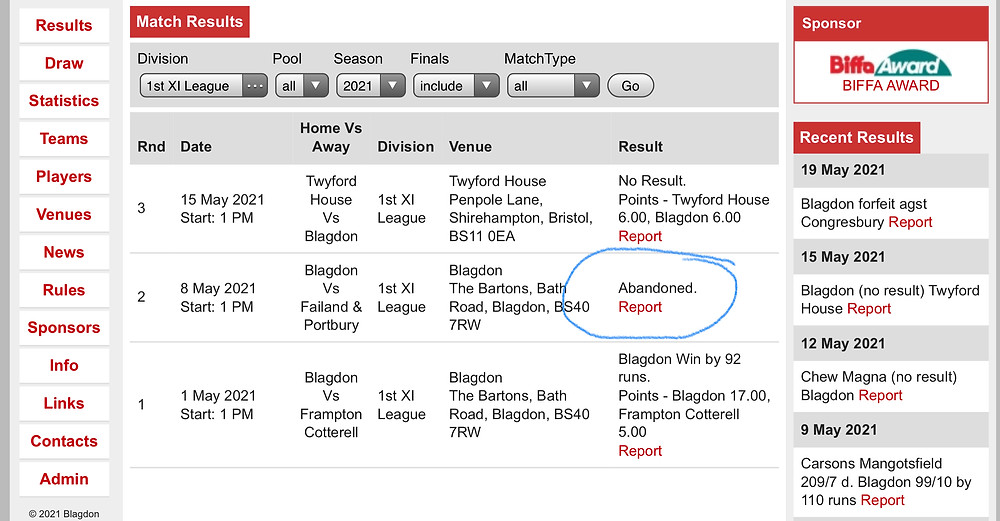Screen dimensions: 1000x521
Task: Open the Teams section
Action: [x=64, y=138]
